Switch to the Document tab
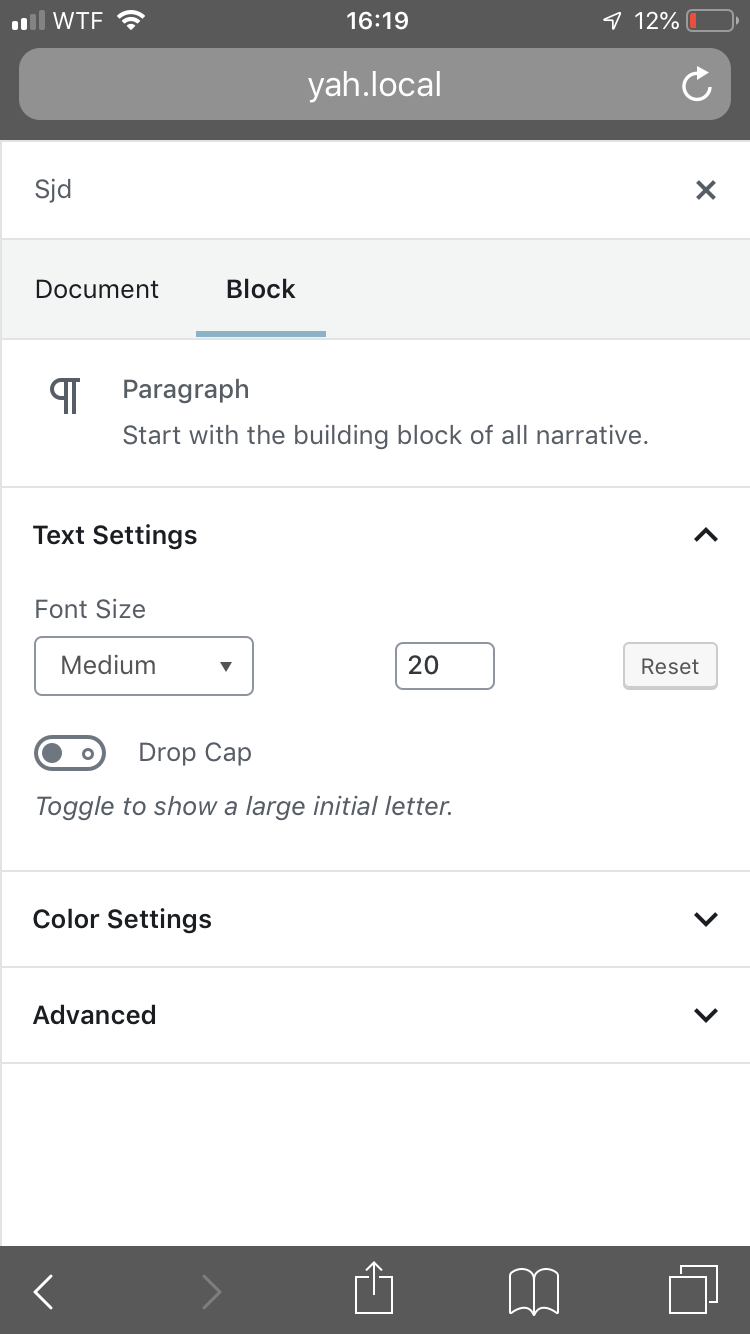Viewport: 750px width, 1334px height. click(x=97, y=289)
